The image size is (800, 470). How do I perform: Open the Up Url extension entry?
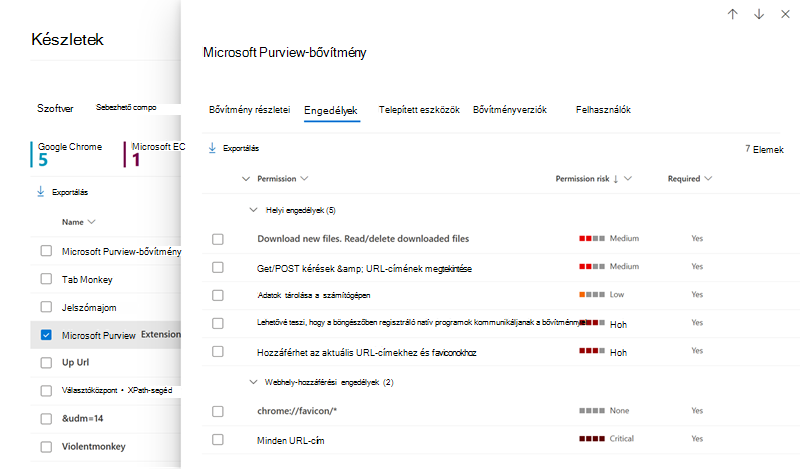(x=76, y=362)
